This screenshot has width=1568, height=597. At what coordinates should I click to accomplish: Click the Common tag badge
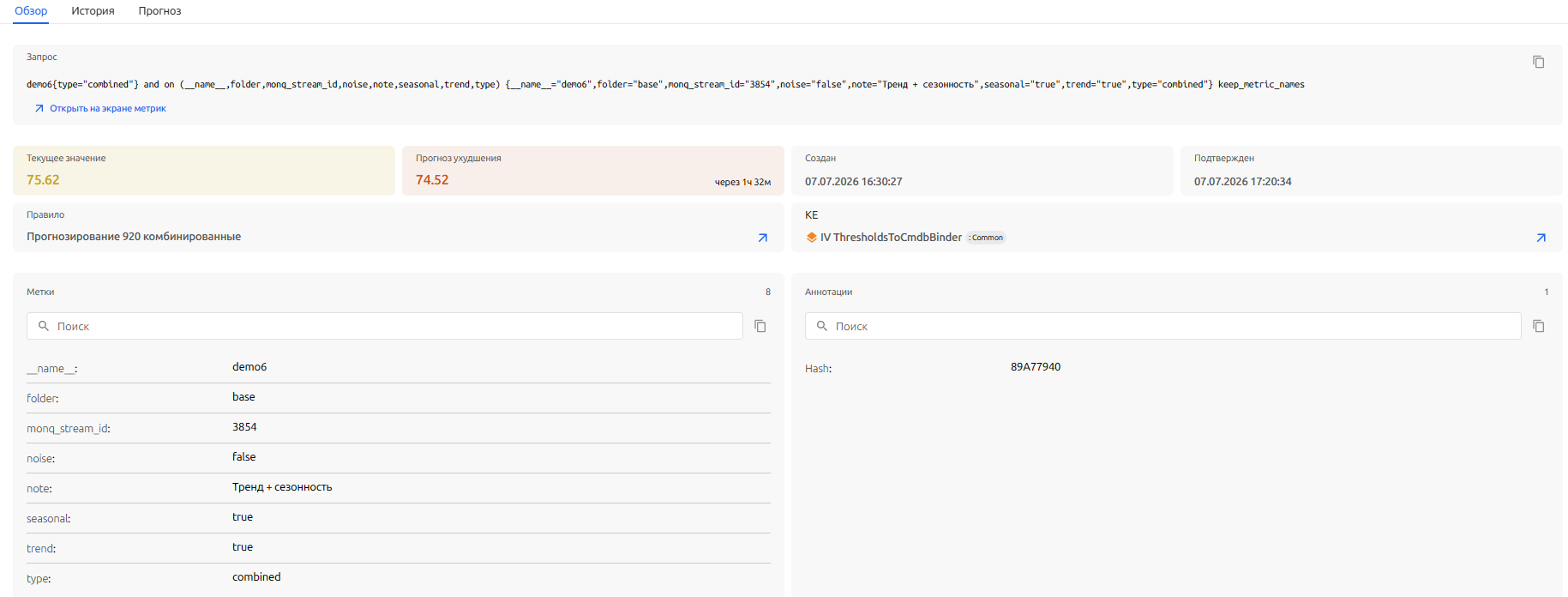tap(986, 238)
